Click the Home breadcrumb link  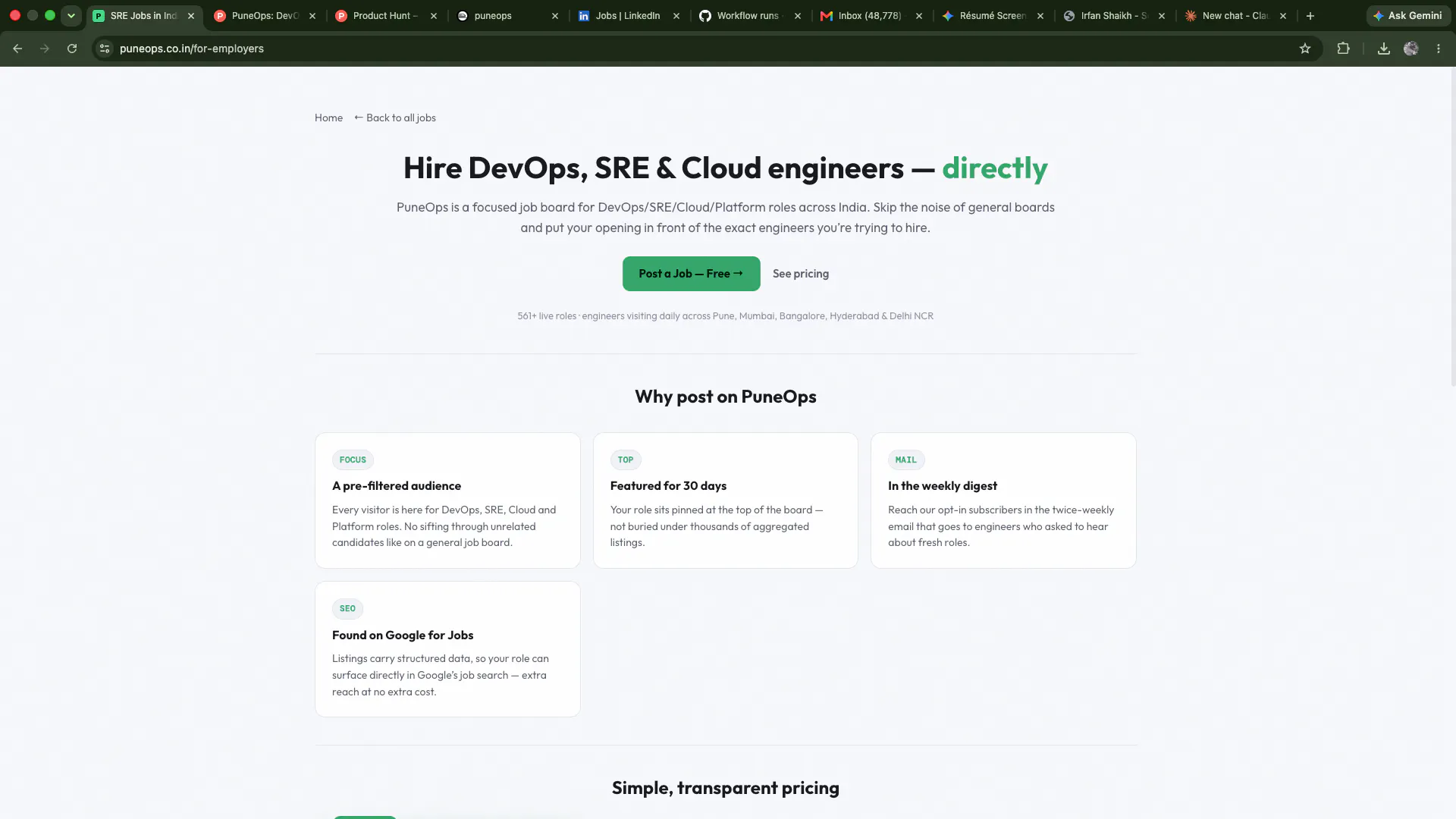click(328, 118)
